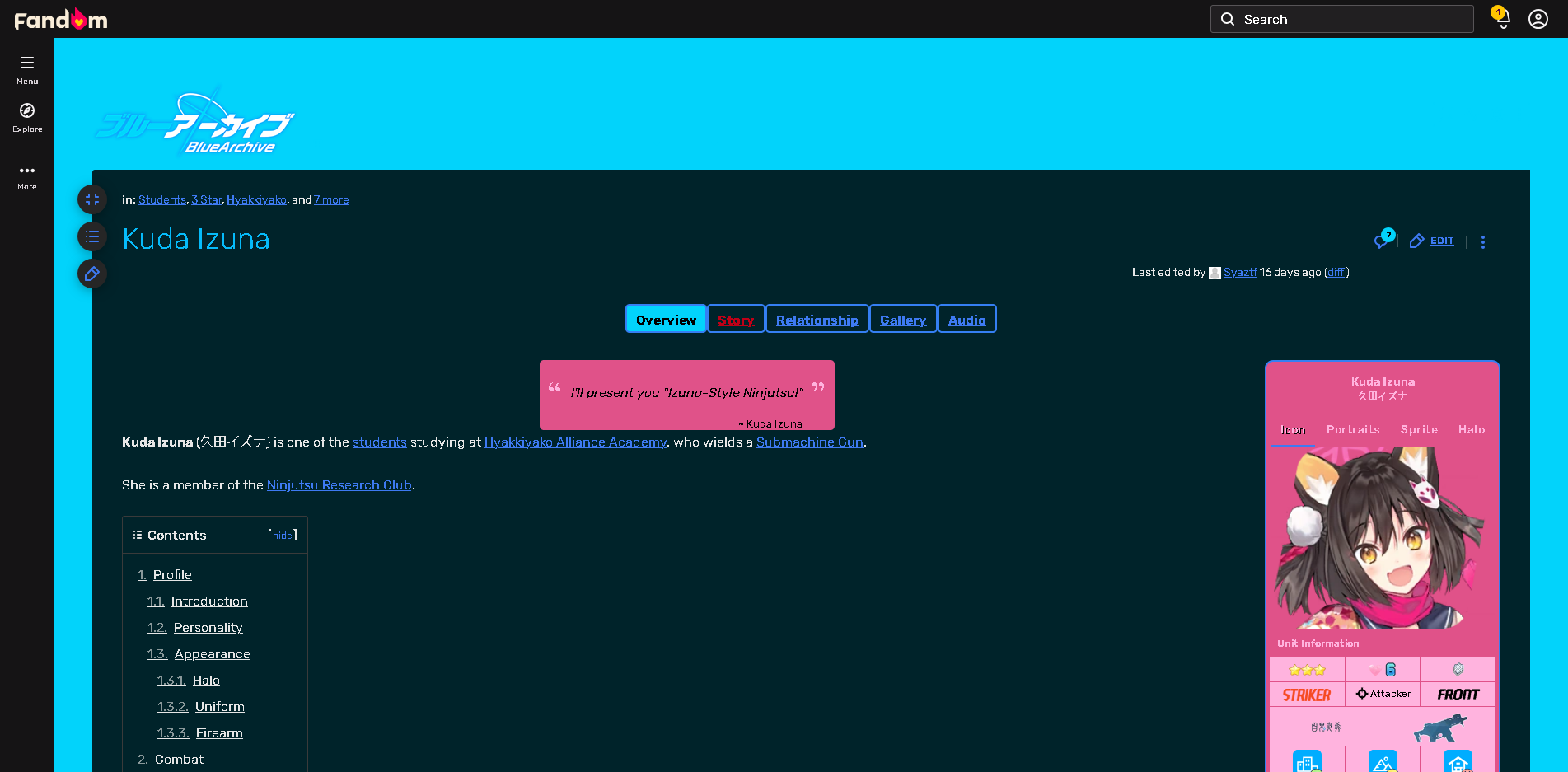Click the 'Unit Information' infobox heading

pyautogui.click(x=1318, y=643)
